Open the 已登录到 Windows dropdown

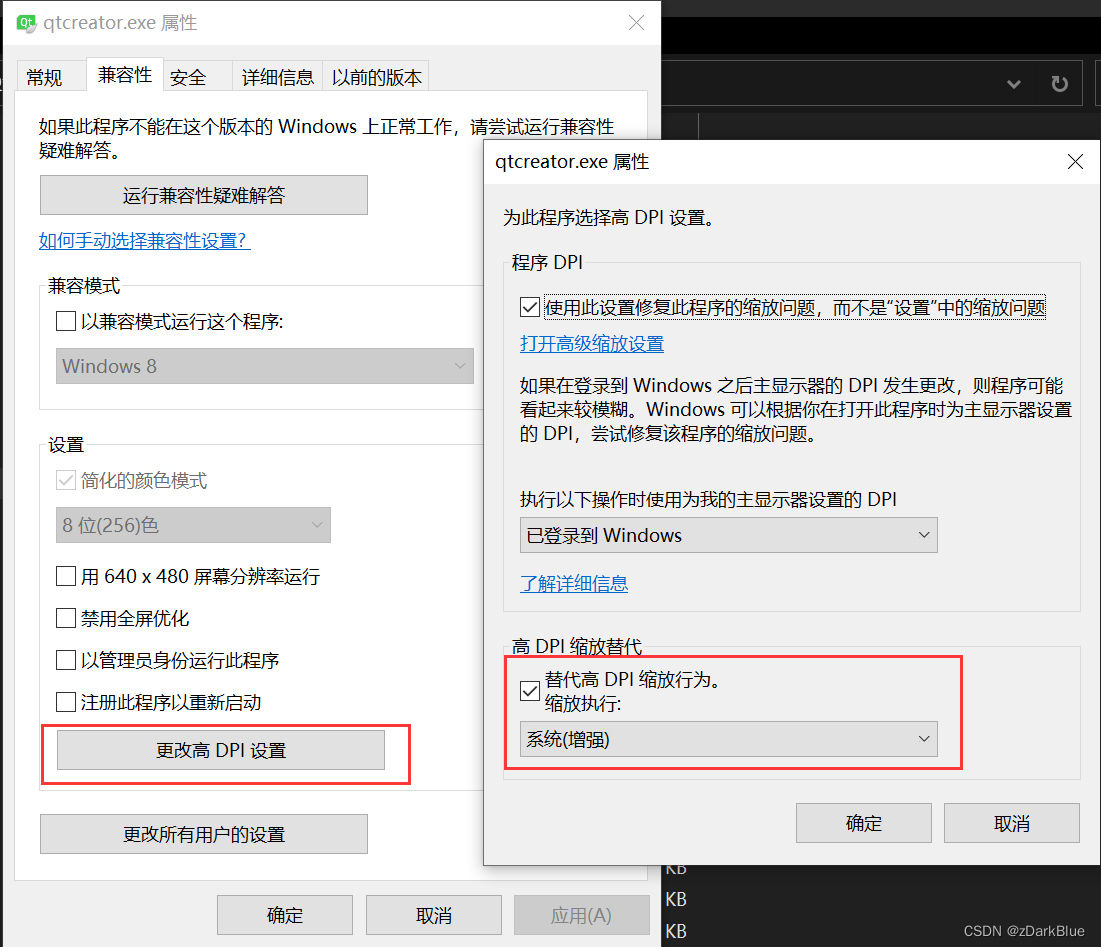(728, 535)
